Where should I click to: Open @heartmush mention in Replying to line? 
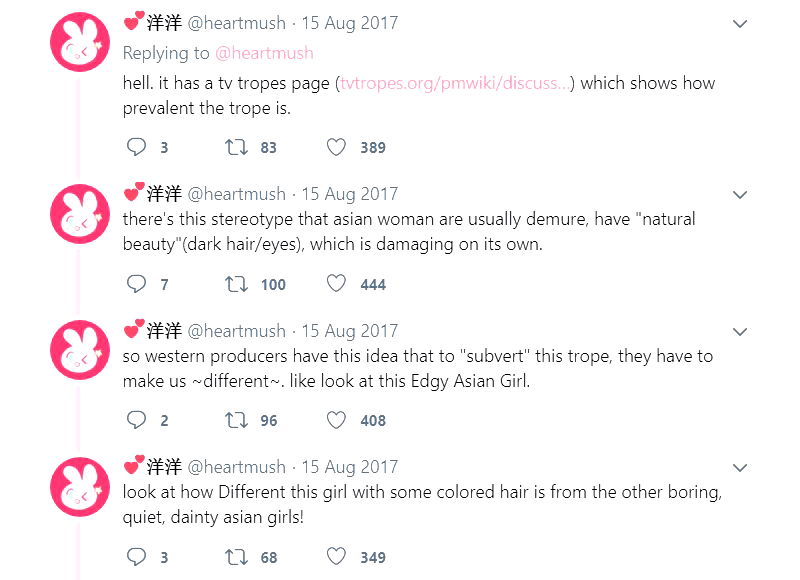(x=264, y=53)
